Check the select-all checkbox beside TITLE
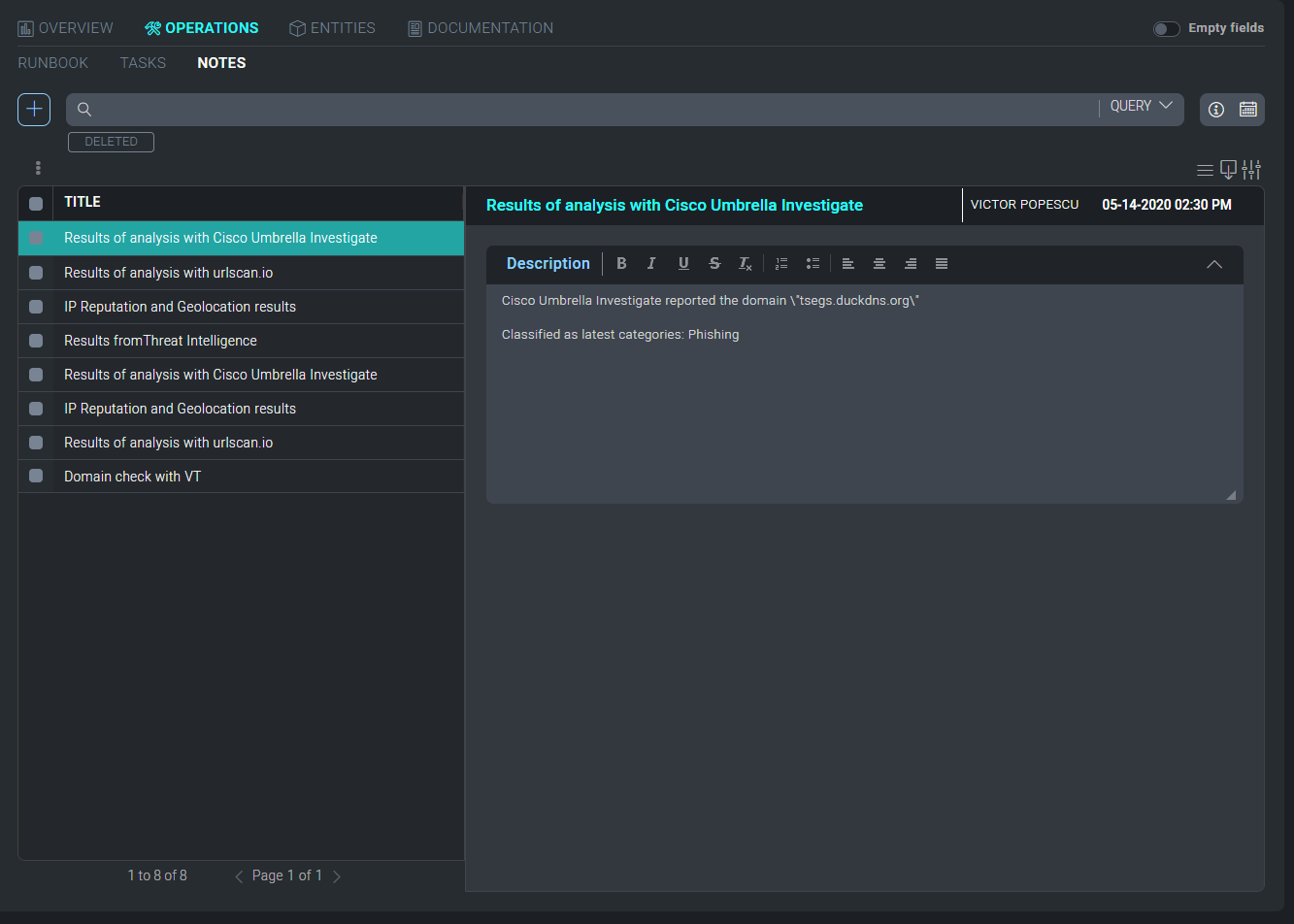This screenshot has width=1294, height=924. [36, 203]
